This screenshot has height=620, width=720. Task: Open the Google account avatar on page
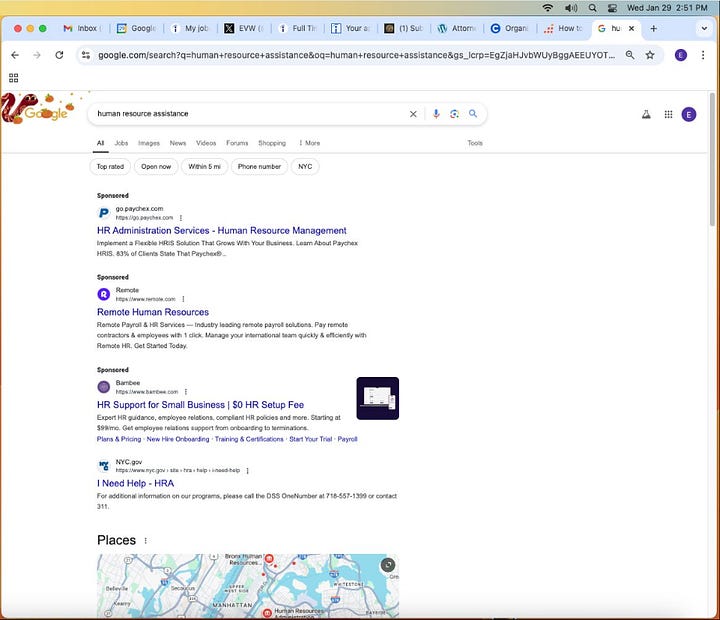[x=689, y=114]
